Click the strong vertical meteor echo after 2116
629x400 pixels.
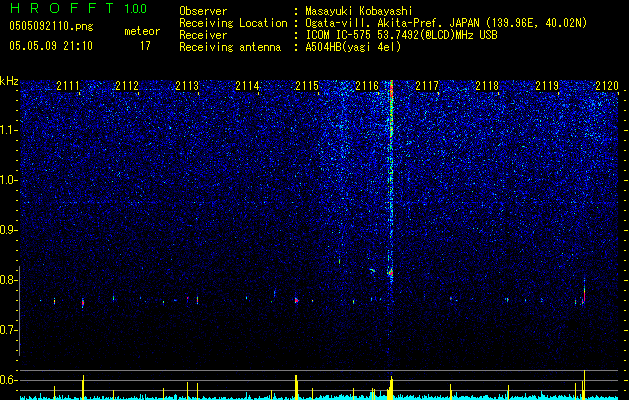click(391, 181)
